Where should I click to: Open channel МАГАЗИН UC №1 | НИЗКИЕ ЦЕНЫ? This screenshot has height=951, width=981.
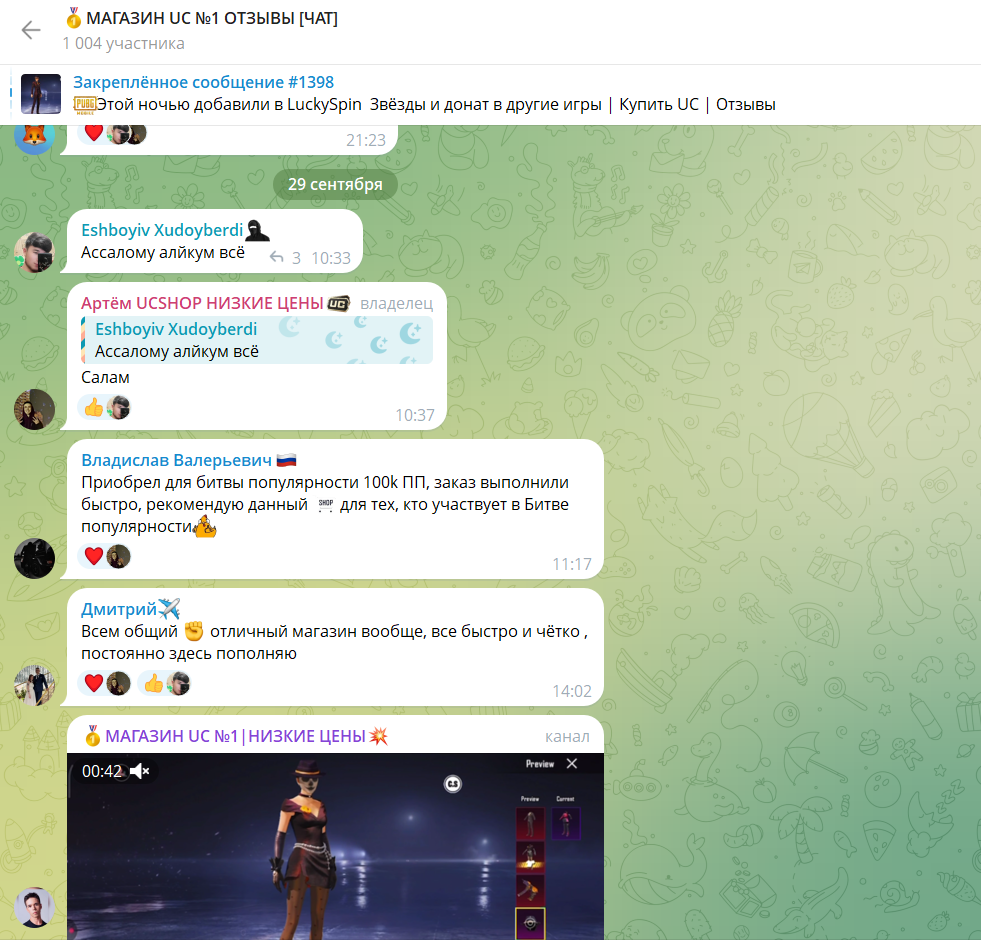[235, 736]
